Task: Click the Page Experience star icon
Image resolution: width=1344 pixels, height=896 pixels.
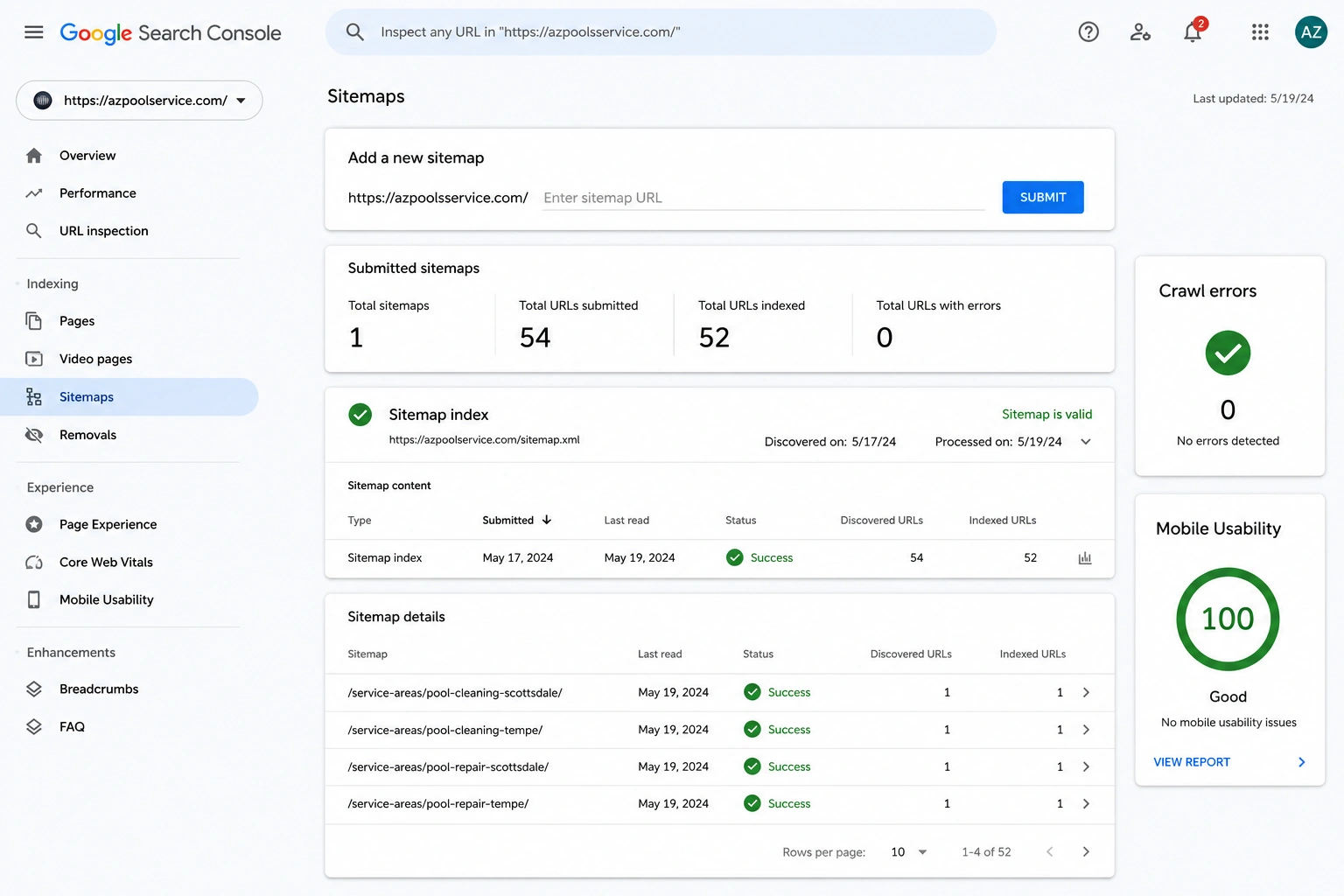Action: tap(34, 524)
